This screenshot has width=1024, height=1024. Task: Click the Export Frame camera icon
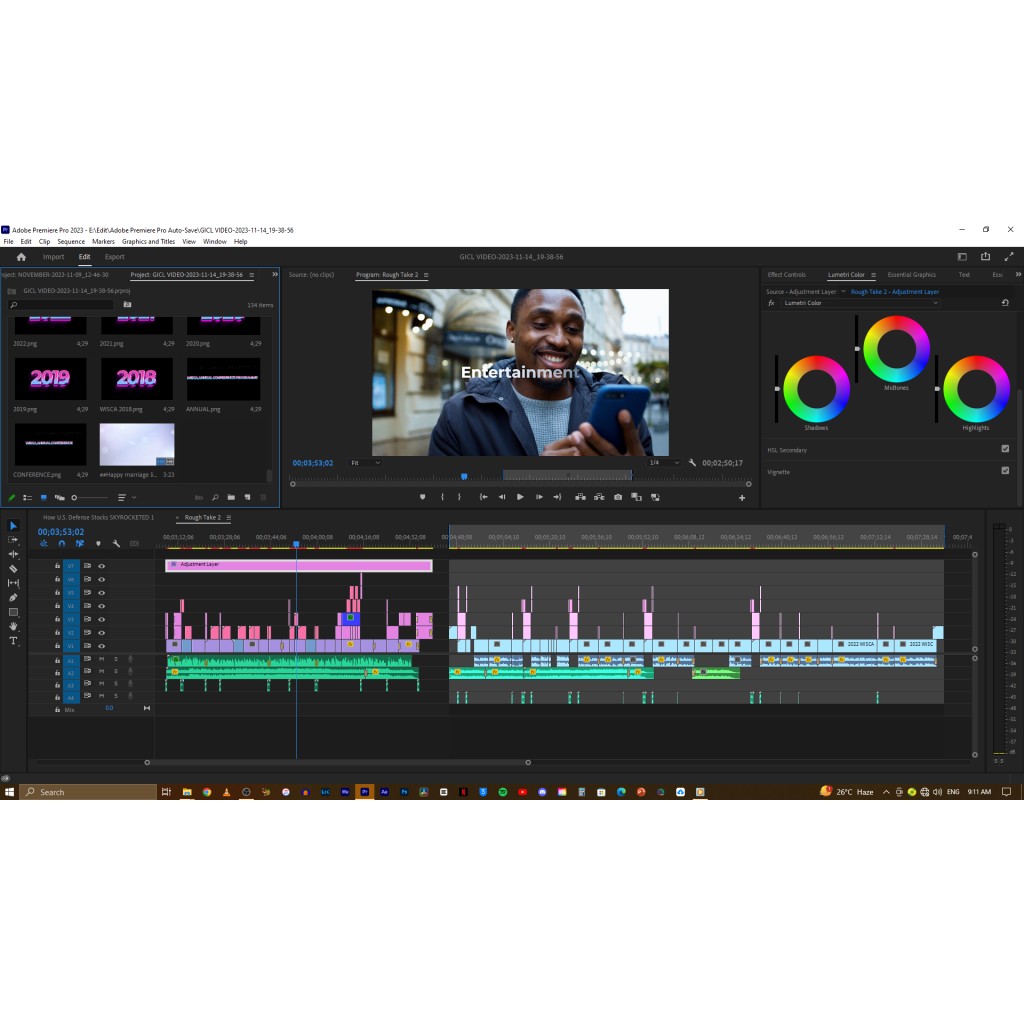[x=617, y=497]
